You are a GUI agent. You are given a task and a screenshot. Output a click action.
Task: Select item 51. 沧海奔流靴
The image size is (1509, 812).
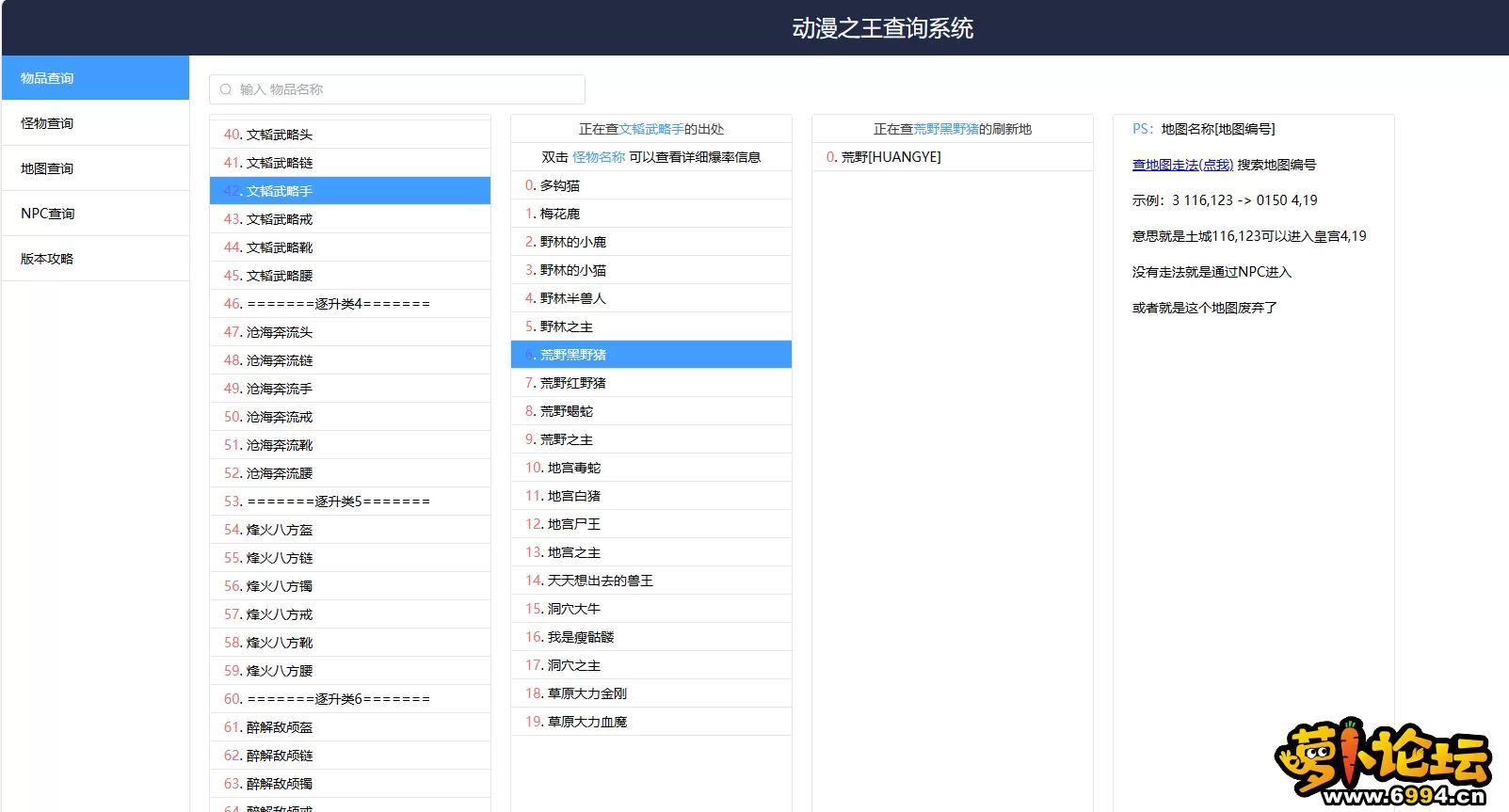[350, 445]
